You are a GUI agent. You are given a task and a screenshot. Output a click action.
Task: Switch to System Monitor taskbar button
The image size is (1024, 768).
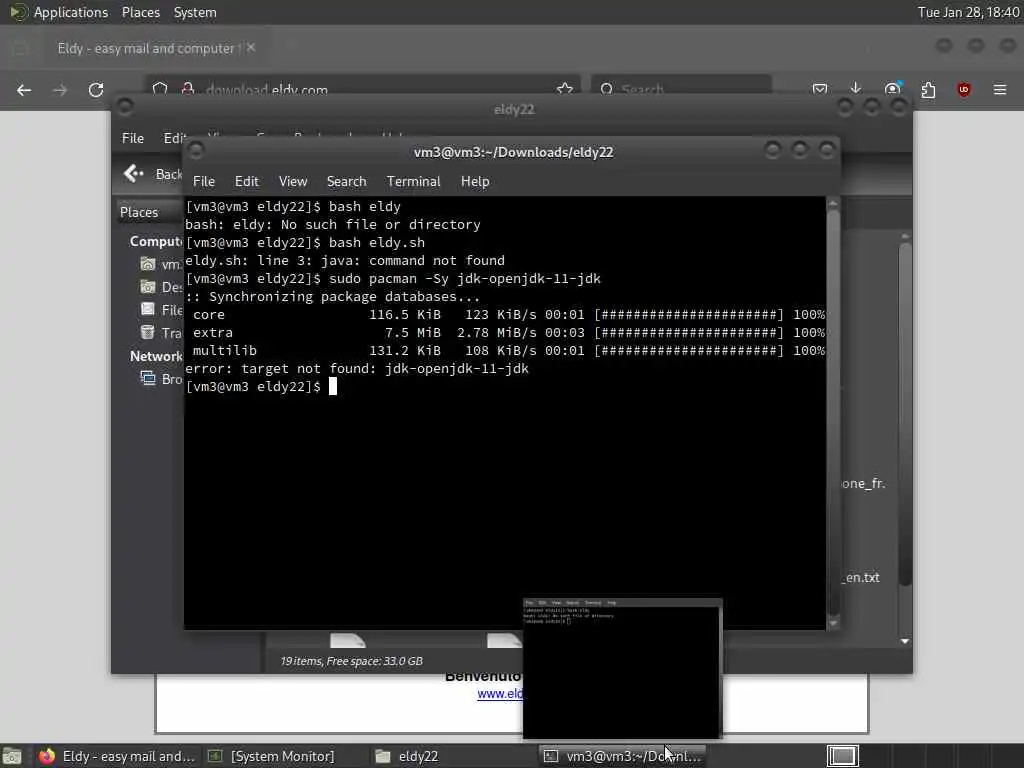(272, 756)
